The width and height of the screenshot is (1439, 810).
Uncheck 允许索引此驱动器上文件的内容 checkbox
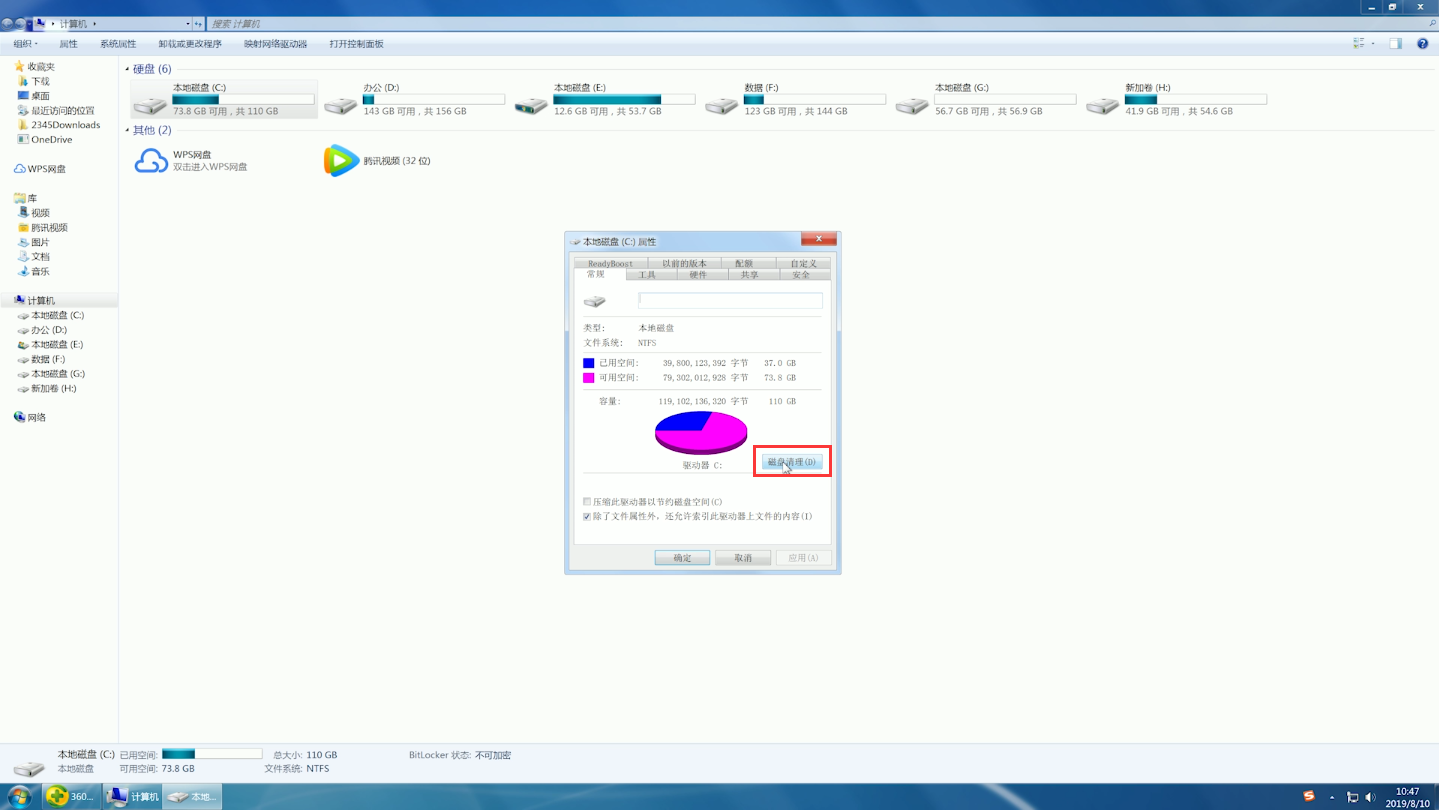[x=587, y=516]
